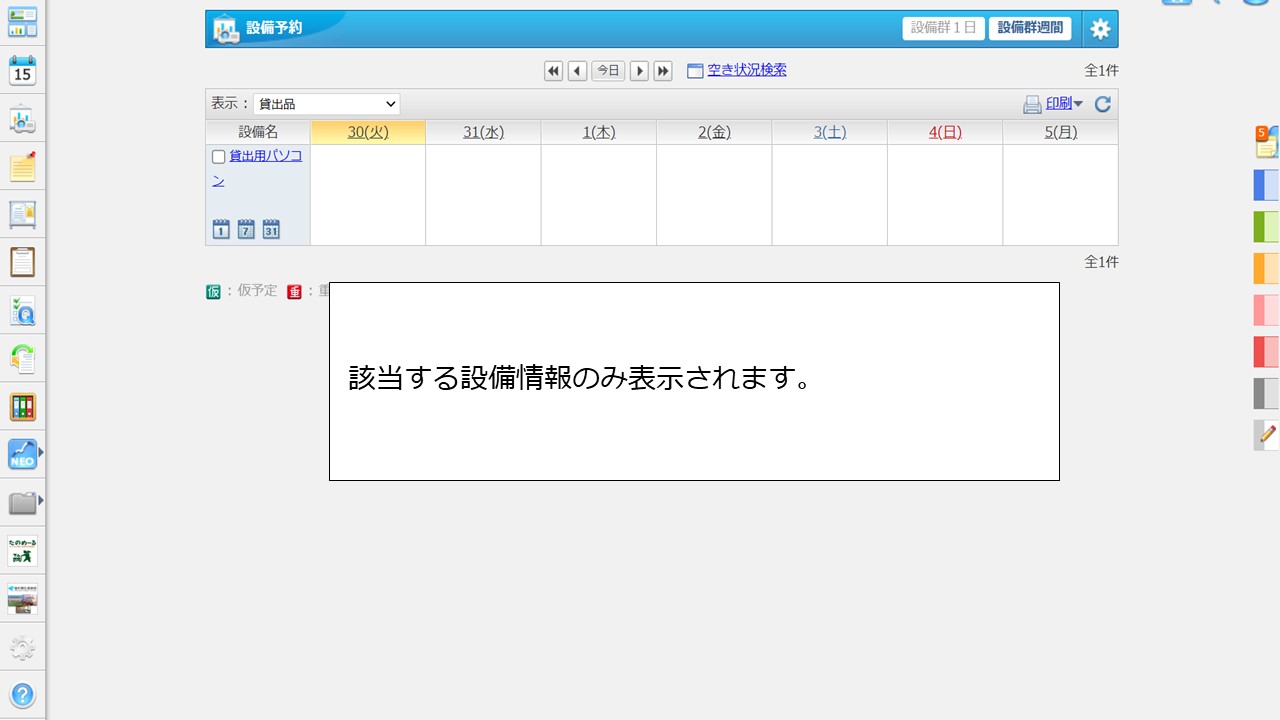The image size is (1280, 720).
Task: Jump forward with the double-right arrow
Action: (x=663, y=71)
